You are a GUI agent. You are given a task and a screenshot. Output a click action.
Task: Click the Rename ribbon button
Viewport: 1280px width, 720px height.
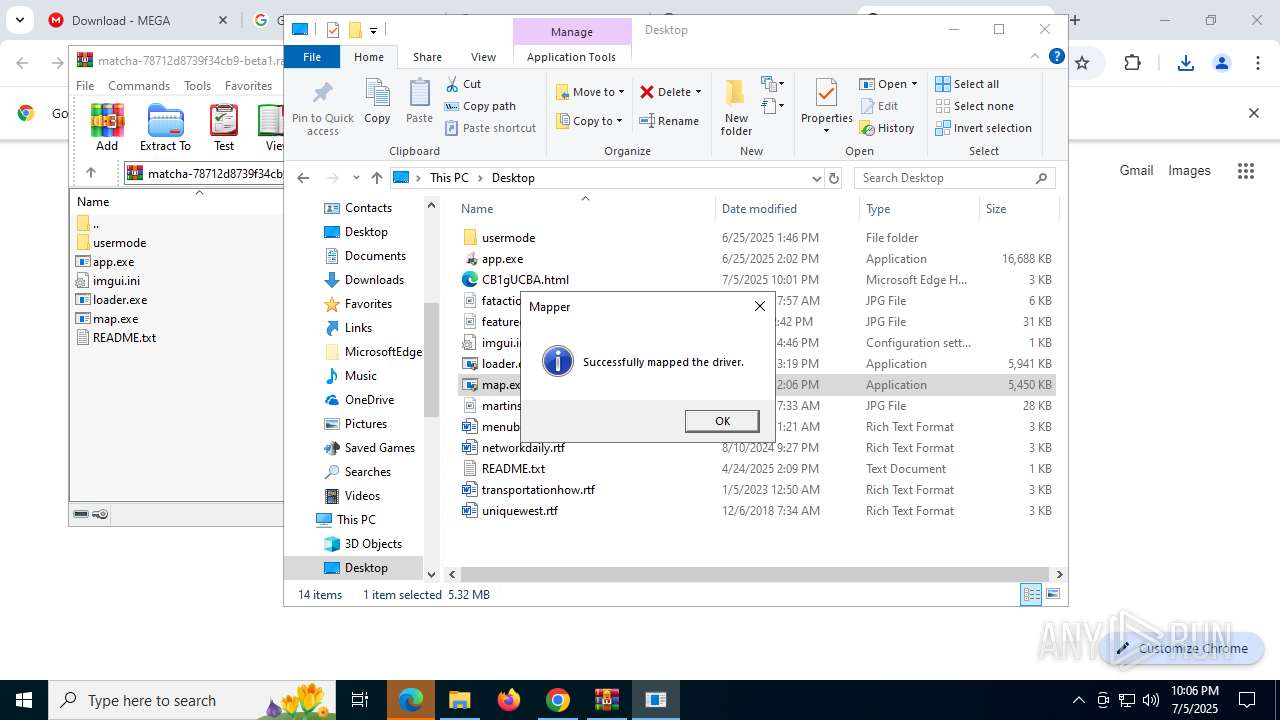point(669,121)
